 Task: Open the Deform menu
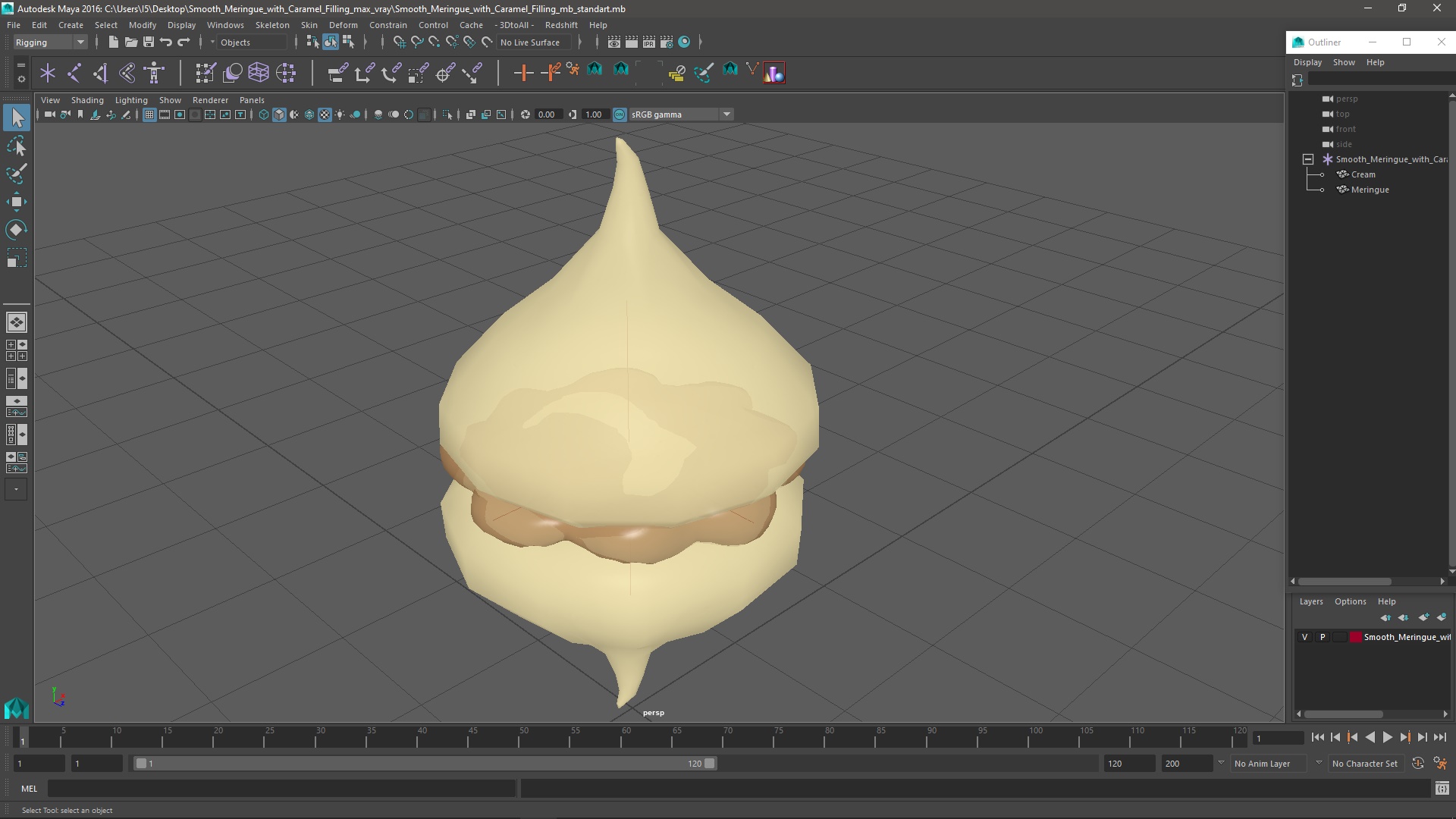(343, 25)
